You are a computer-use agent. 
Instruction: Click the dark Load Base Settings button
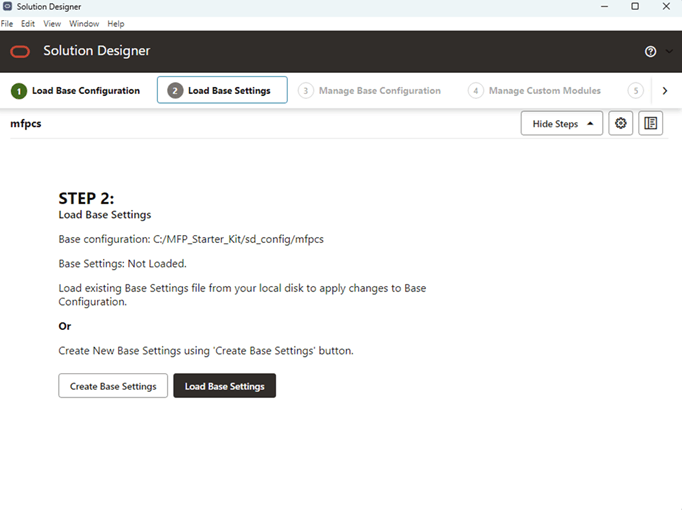click(x=224, y=386)
